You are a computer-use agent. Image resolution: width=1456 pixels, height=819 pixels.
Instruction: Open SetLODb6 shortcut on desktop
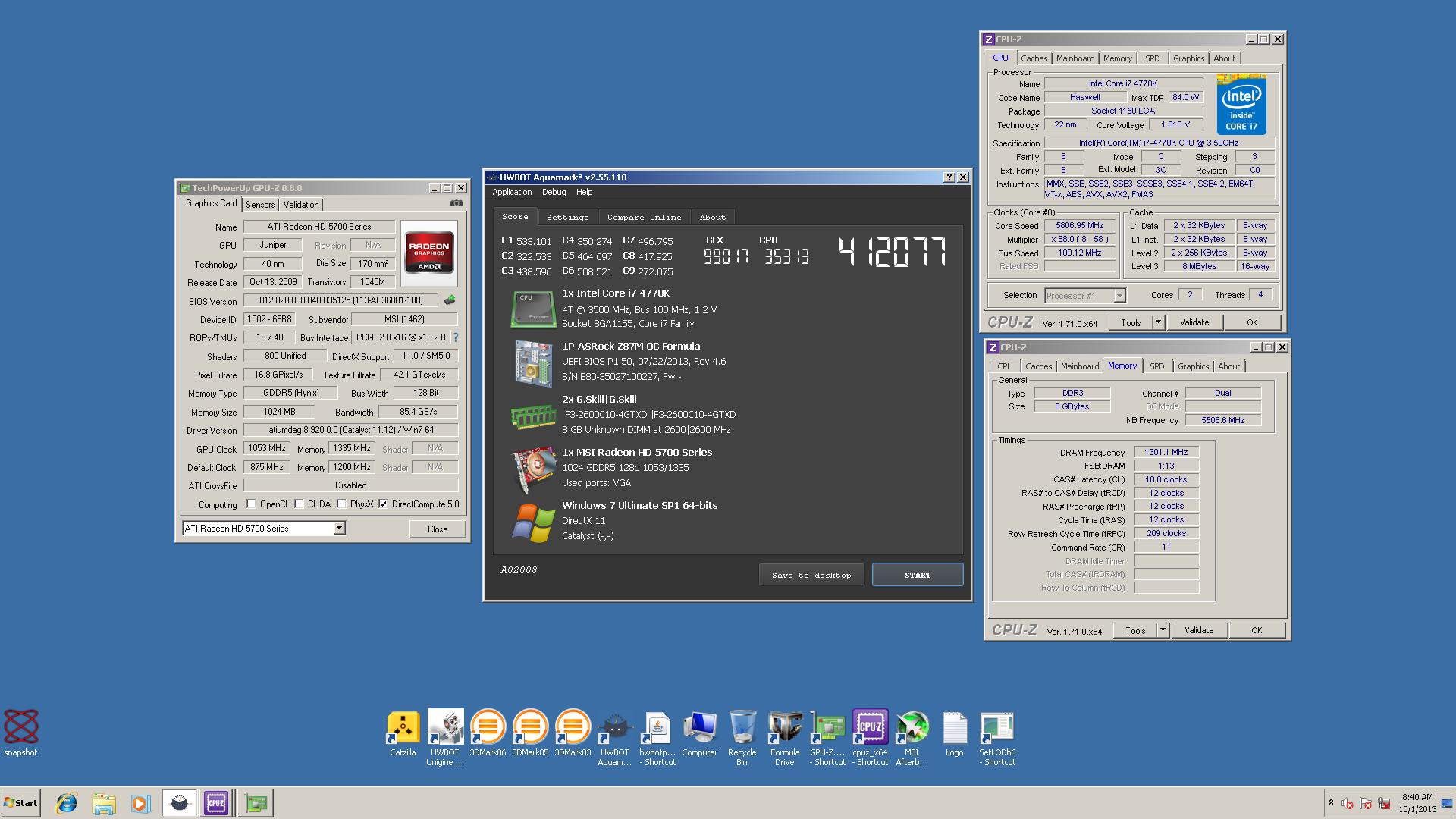point(997,738)
